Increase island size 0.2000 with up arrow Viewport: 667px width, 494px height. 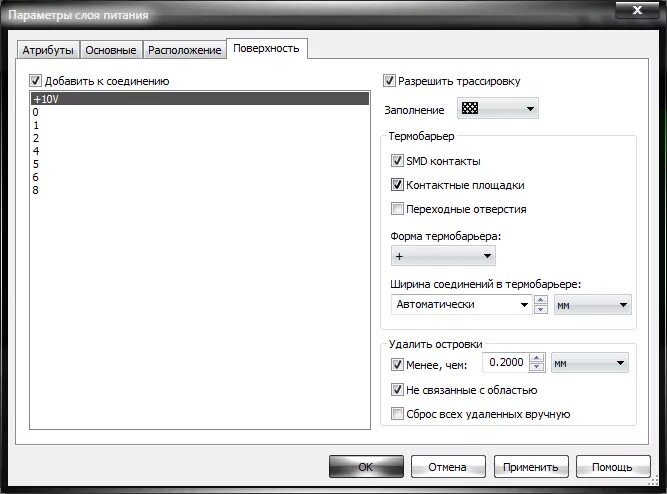click(537, 358)
